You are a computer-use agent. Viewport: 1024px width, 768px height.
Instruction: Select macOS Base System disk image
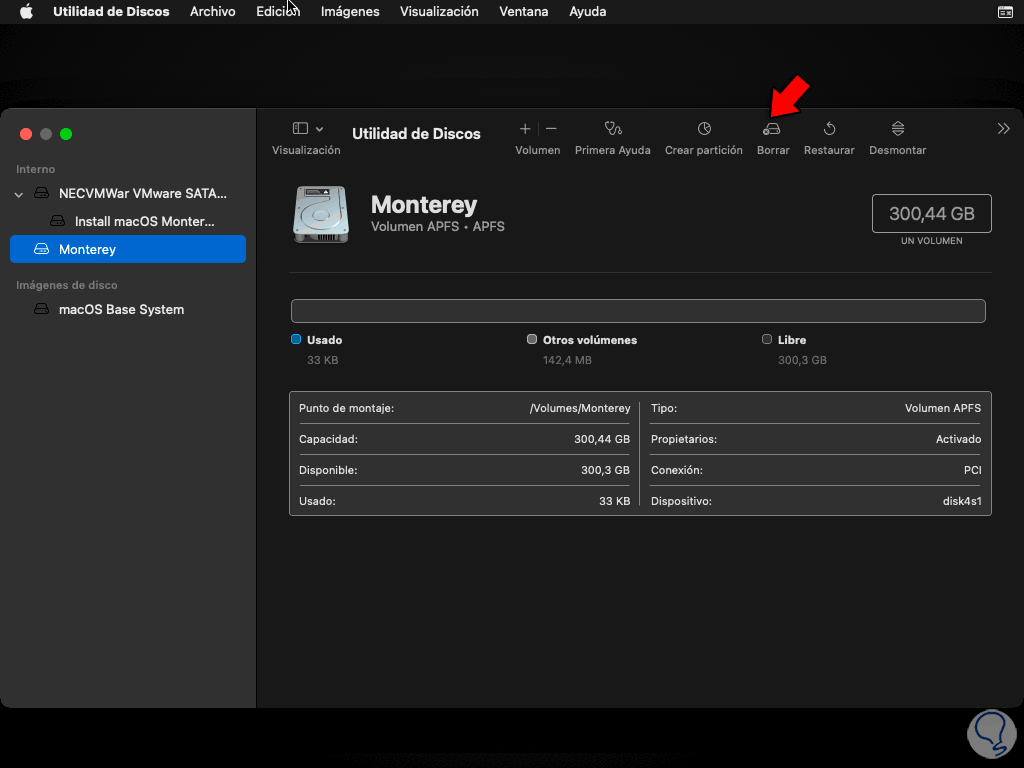pyautogui.click(x=121, y=309)
